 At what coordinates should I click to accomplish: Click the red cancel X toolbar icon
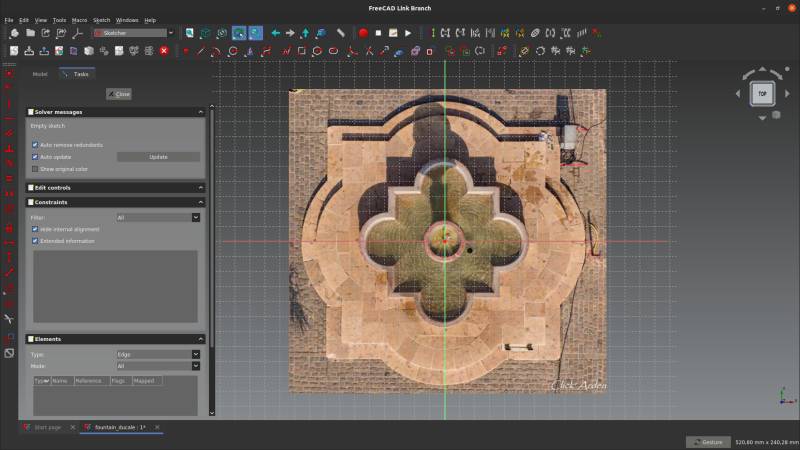pos(164,51)
